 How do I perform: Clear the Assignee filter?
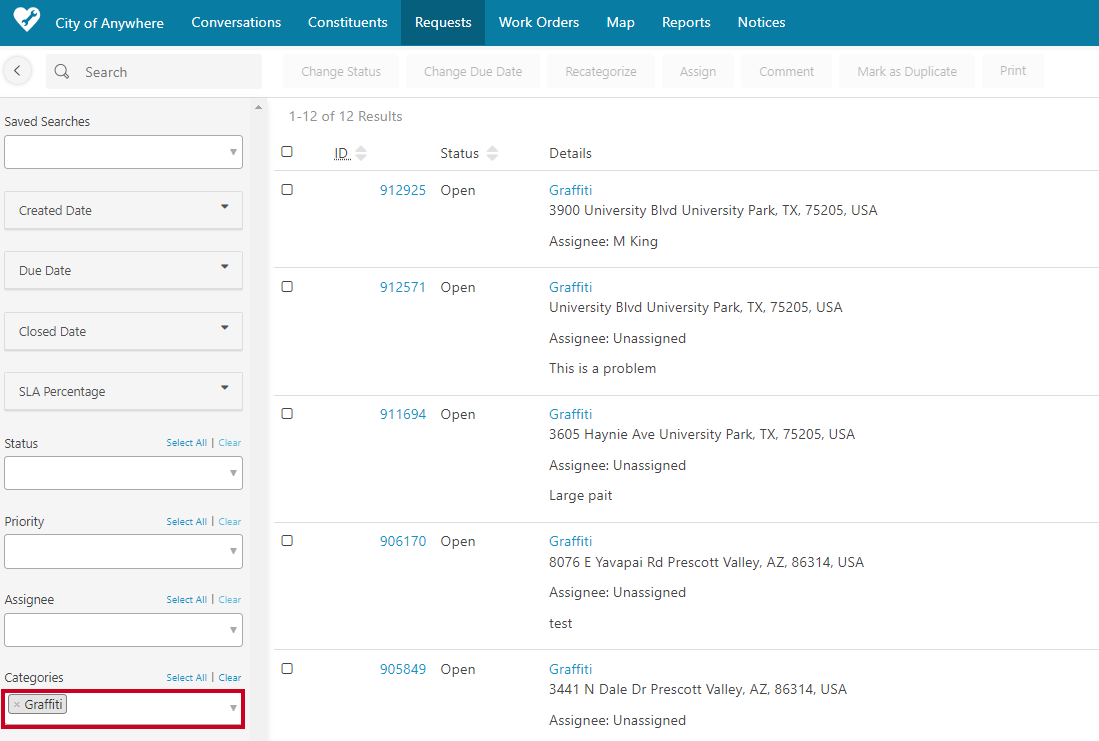230,599
